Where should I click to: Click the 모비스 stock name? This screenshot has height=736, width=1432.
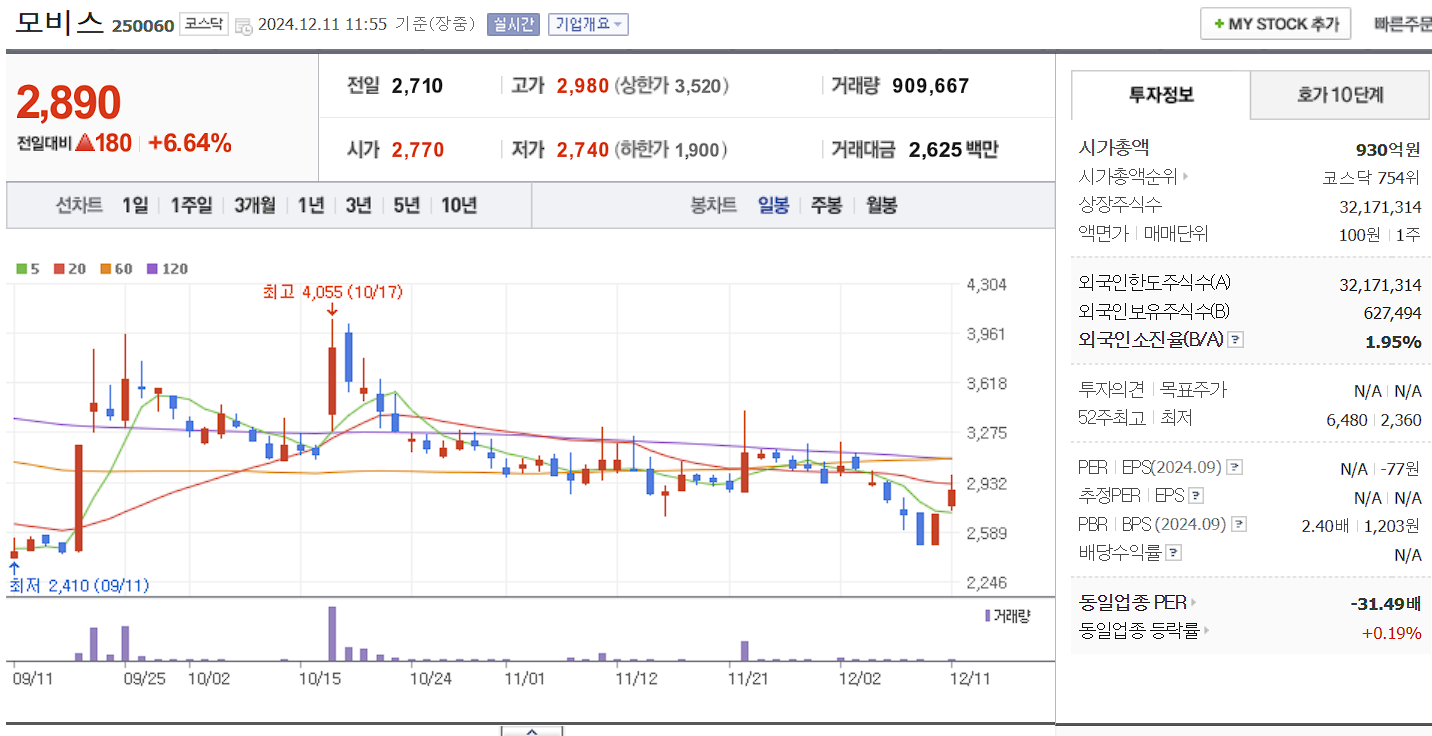[59, 22]
